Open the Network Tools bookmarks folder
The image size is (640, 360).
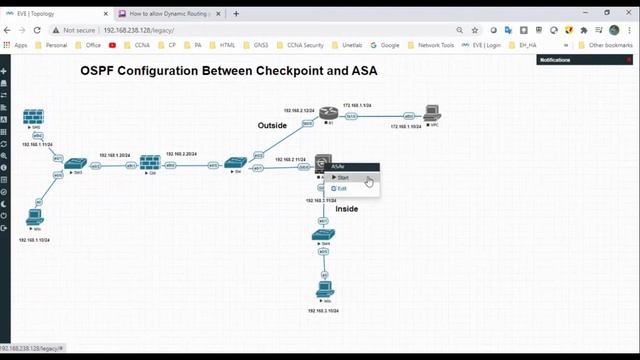(x=431, y=45)
